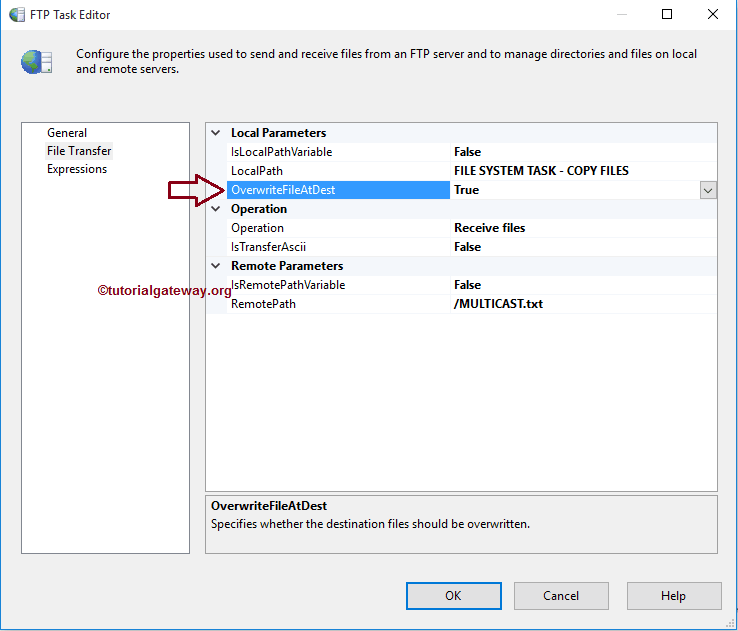Click the True value of OverwriteFileAtDest
The image size is (738, 631).
point(466,190)
